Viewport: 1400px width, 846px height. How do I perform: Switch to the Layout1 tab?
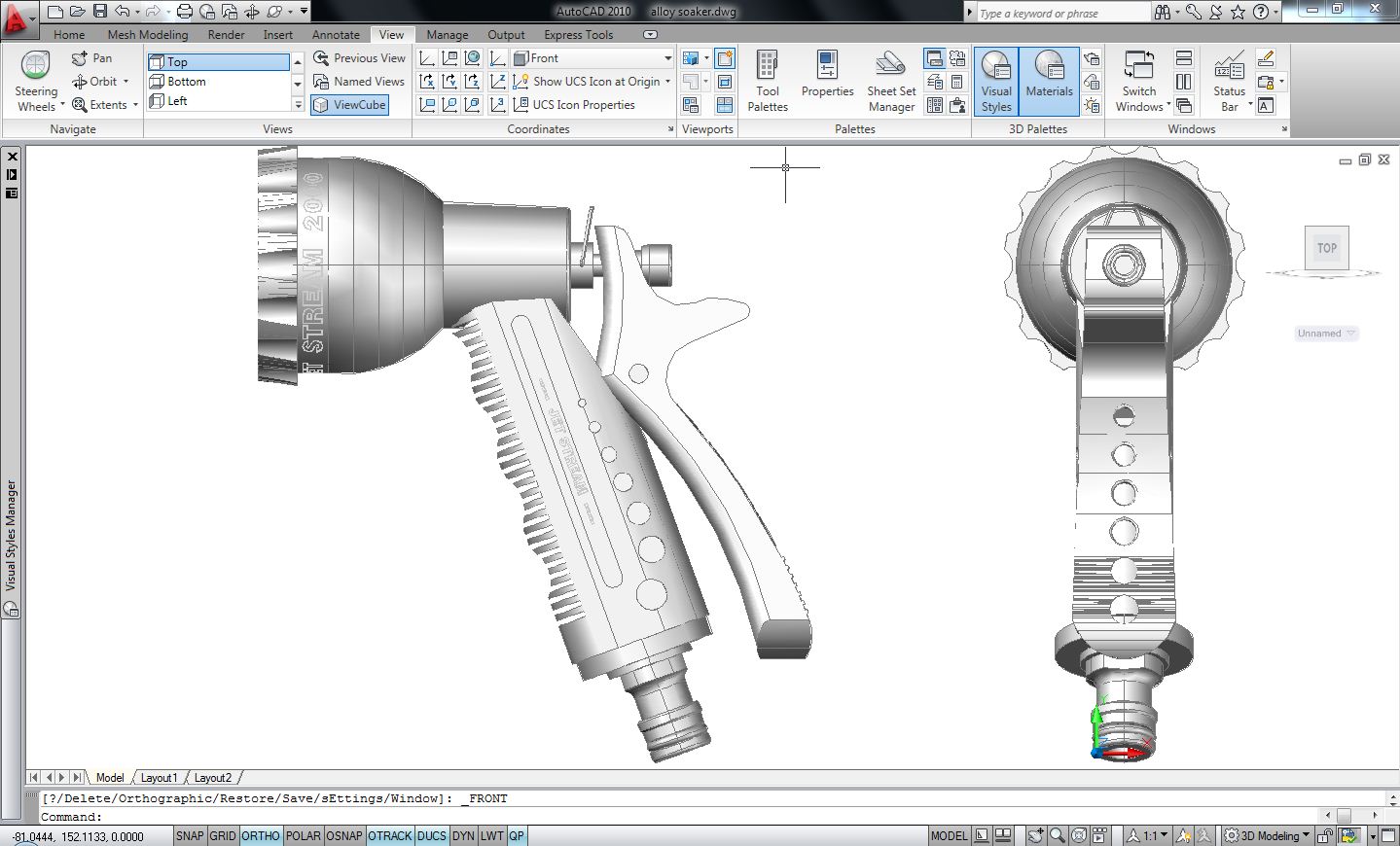[159, 778]
